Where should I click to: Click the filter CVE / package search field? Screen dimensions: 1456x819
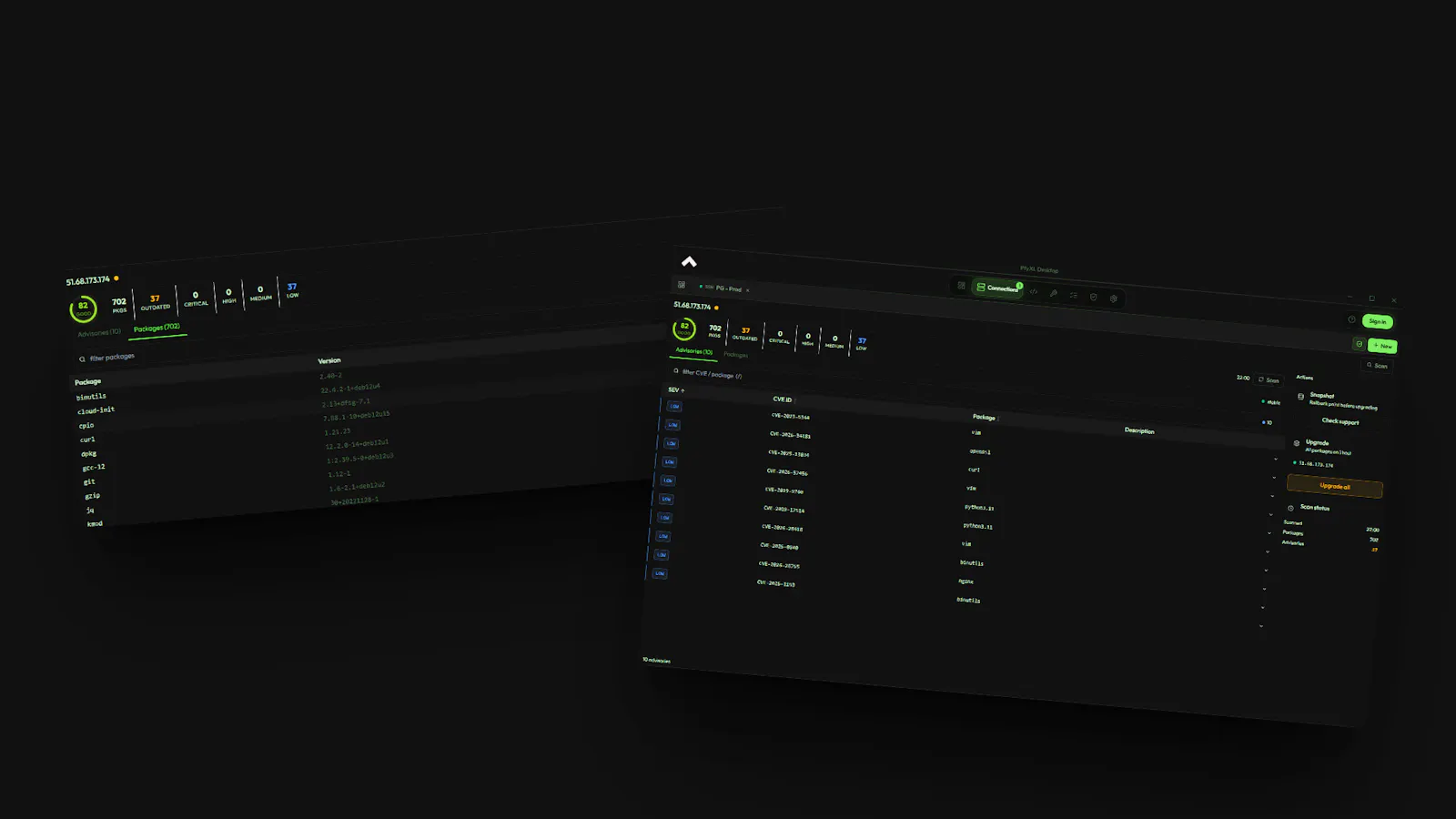(710, 373)
